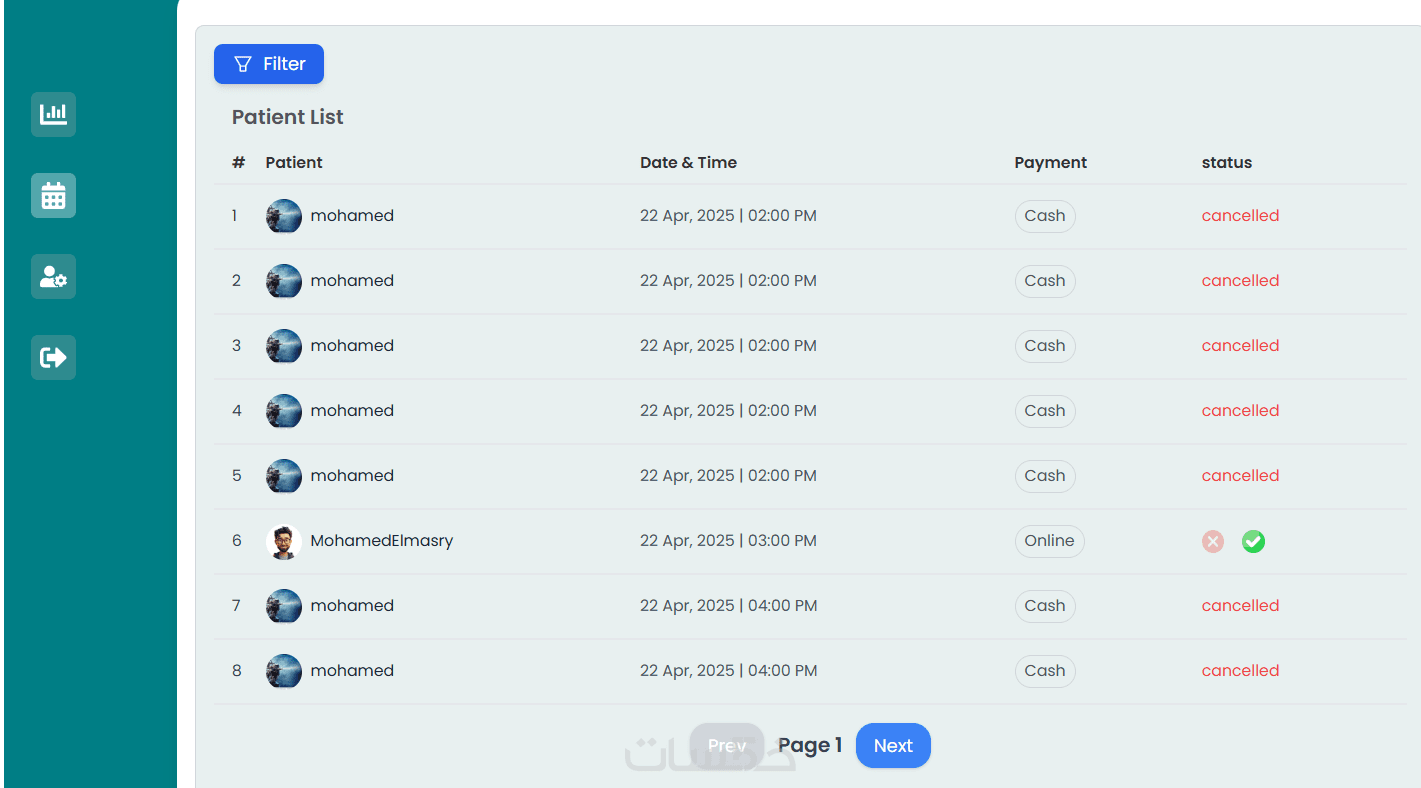This screenshot has height=788, width=1421.
Task: Cancel MohamedElmasry's appointment with red X
Action: (1213, 542)
